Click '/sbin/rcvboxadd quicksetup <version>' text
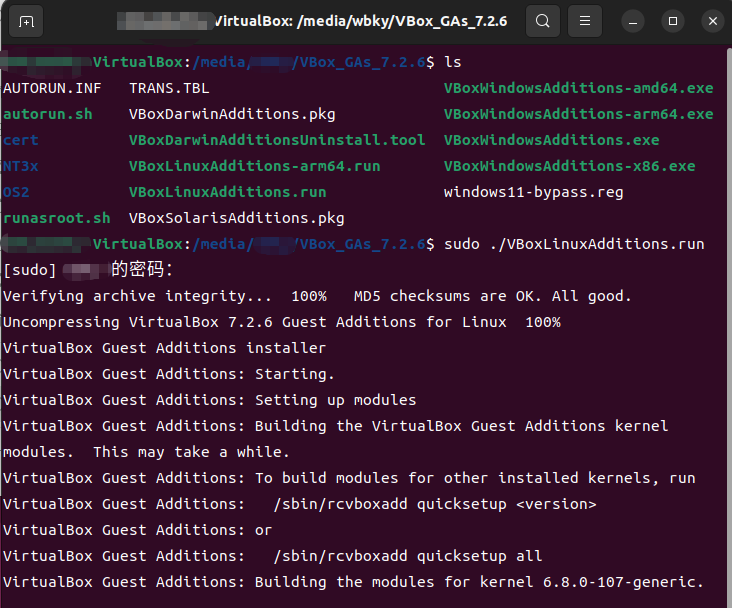Image resolution: width=732 pixels, height=608 pixels. [x=435, y=504]
